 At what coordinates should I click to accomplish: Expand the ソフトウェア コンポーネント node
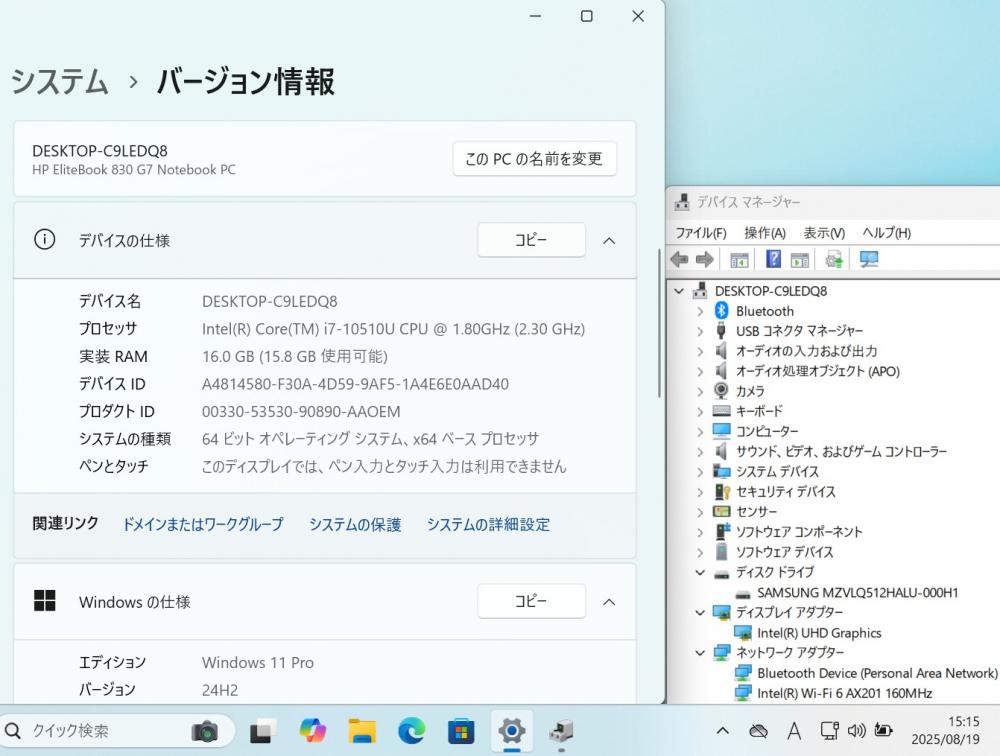(700, 531)
